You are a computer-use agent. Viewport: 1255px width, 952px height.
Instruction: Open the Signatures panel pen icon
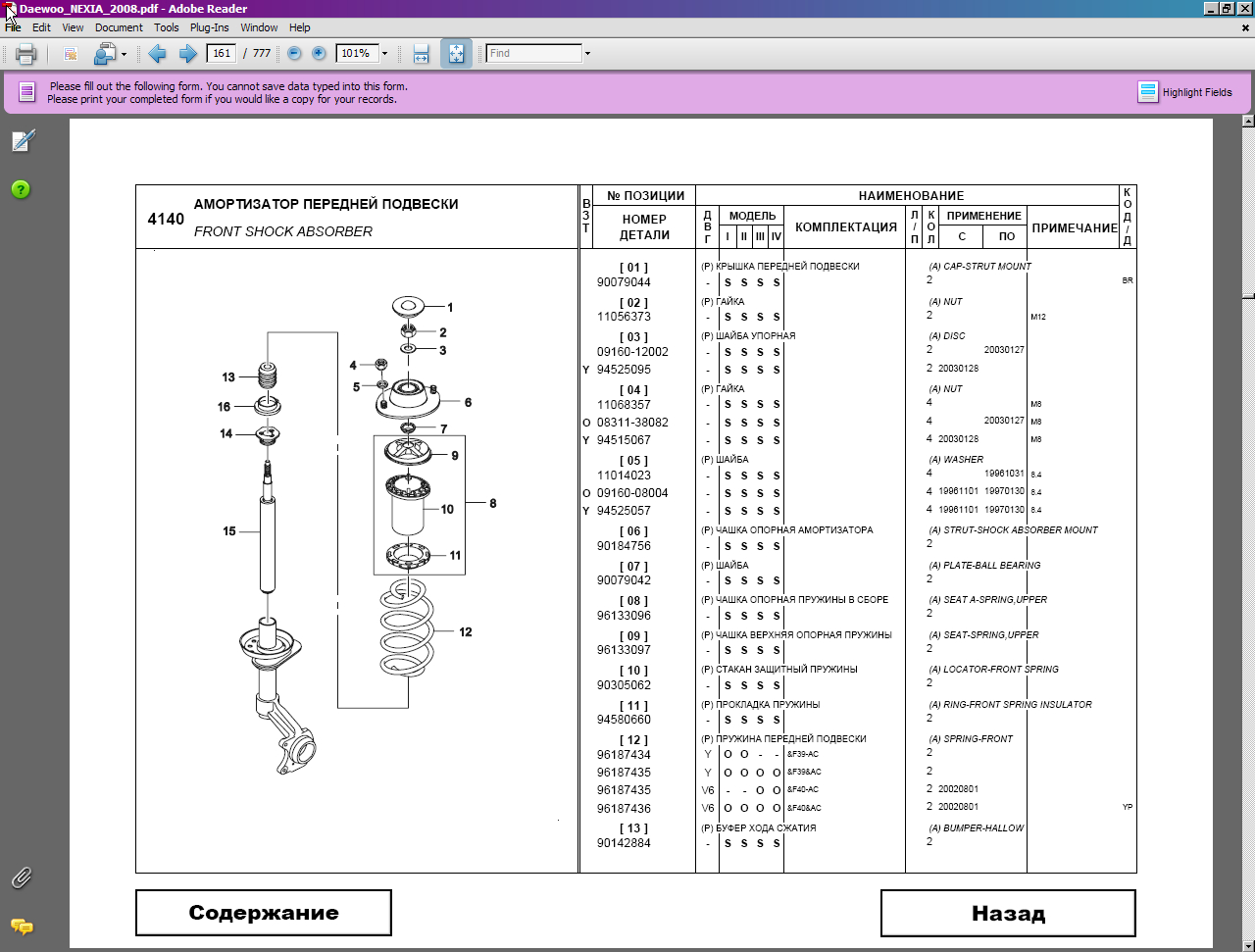[x=22, y=141]
